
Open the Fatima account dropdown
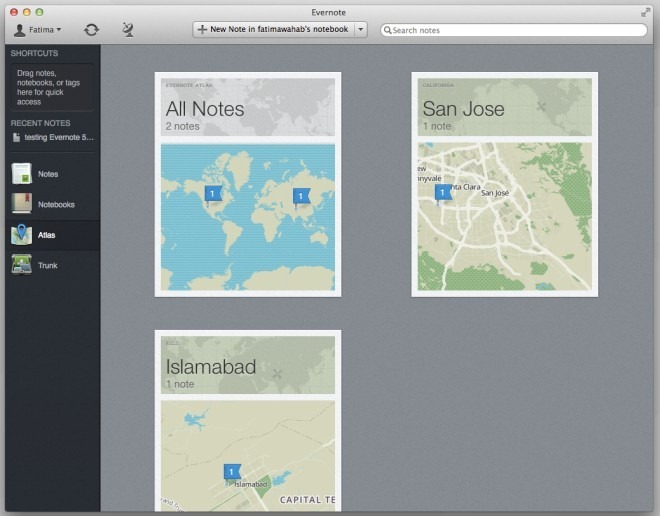[37, 30]
